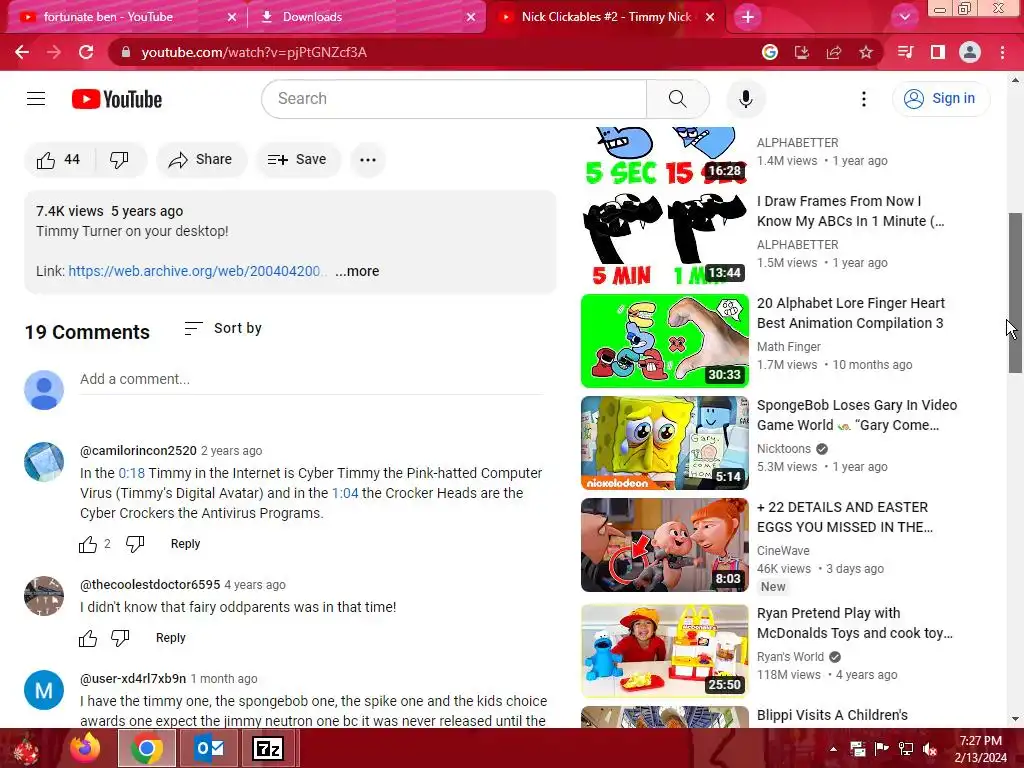Viewport: 1024px width, 768px height.
Task: Like thecoolestdoctor6595's comment
Action: (x=88, y=638)
